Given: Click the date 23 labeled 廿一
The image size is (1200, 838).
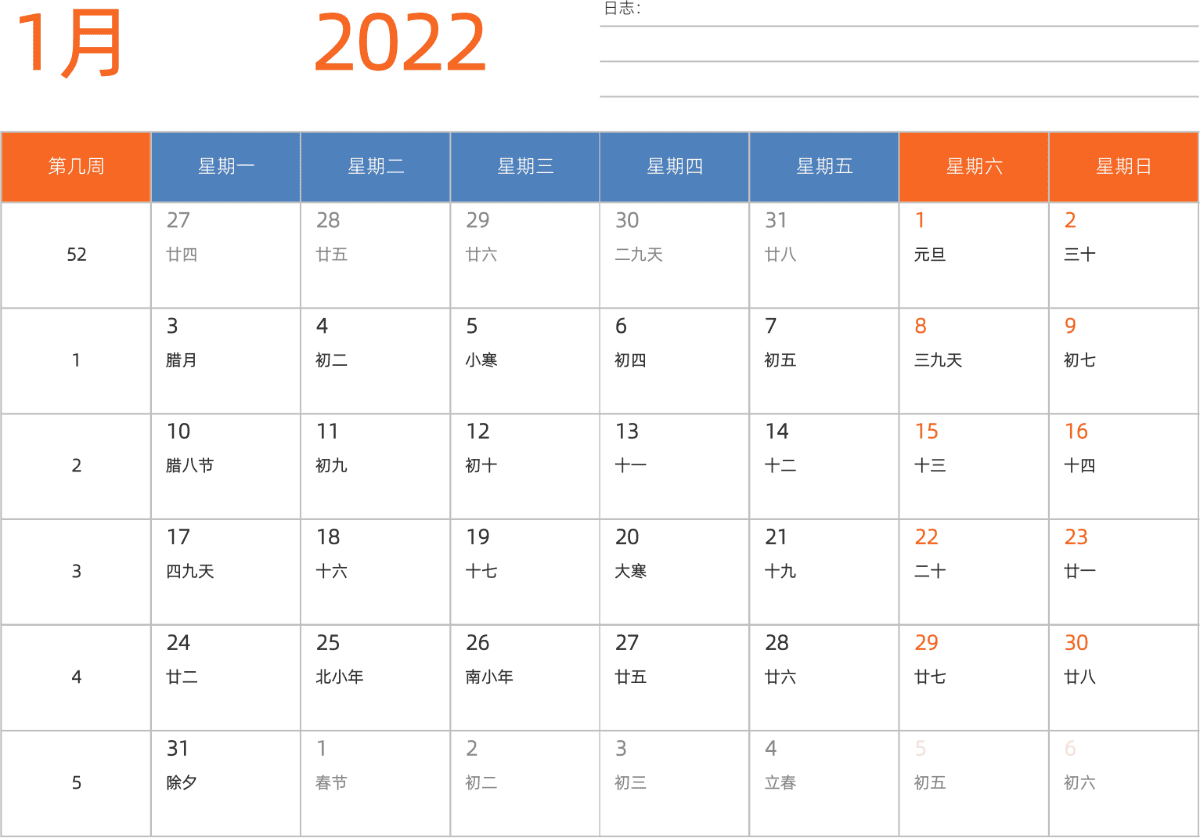Looking at the screenshot, I should [1124, 572].
